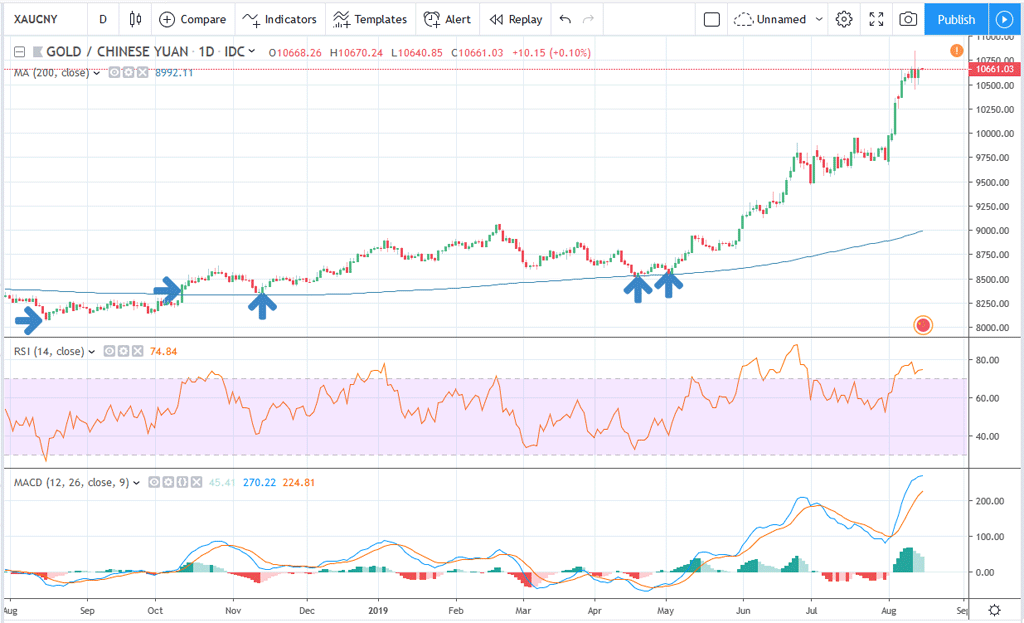The width and height of the screenshot is (1024, 623).
Task: Click the blue Publish button
Action: point(956,19)
